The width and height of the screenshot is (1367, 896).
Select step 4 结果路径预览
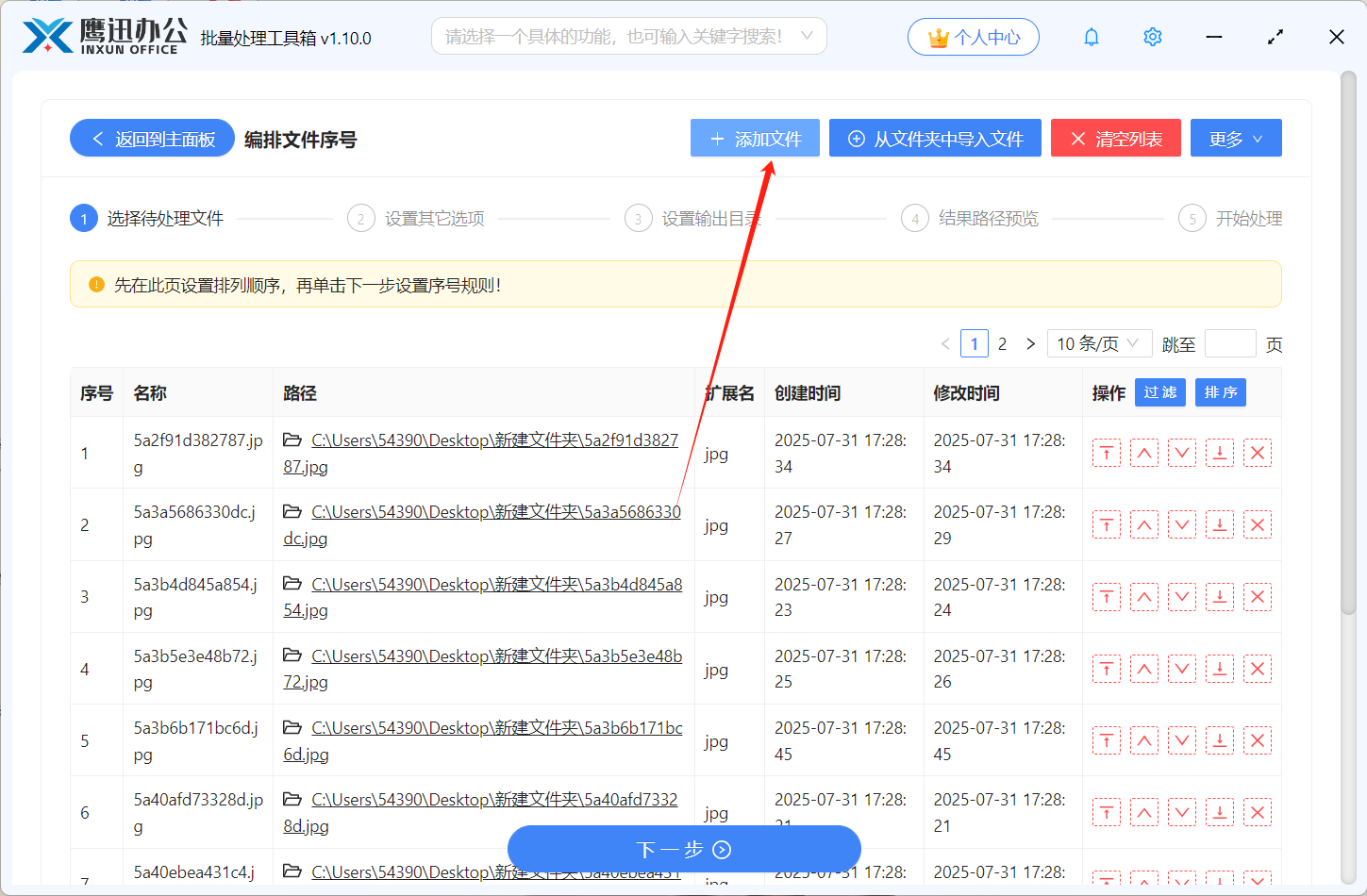tap(970, 219)
